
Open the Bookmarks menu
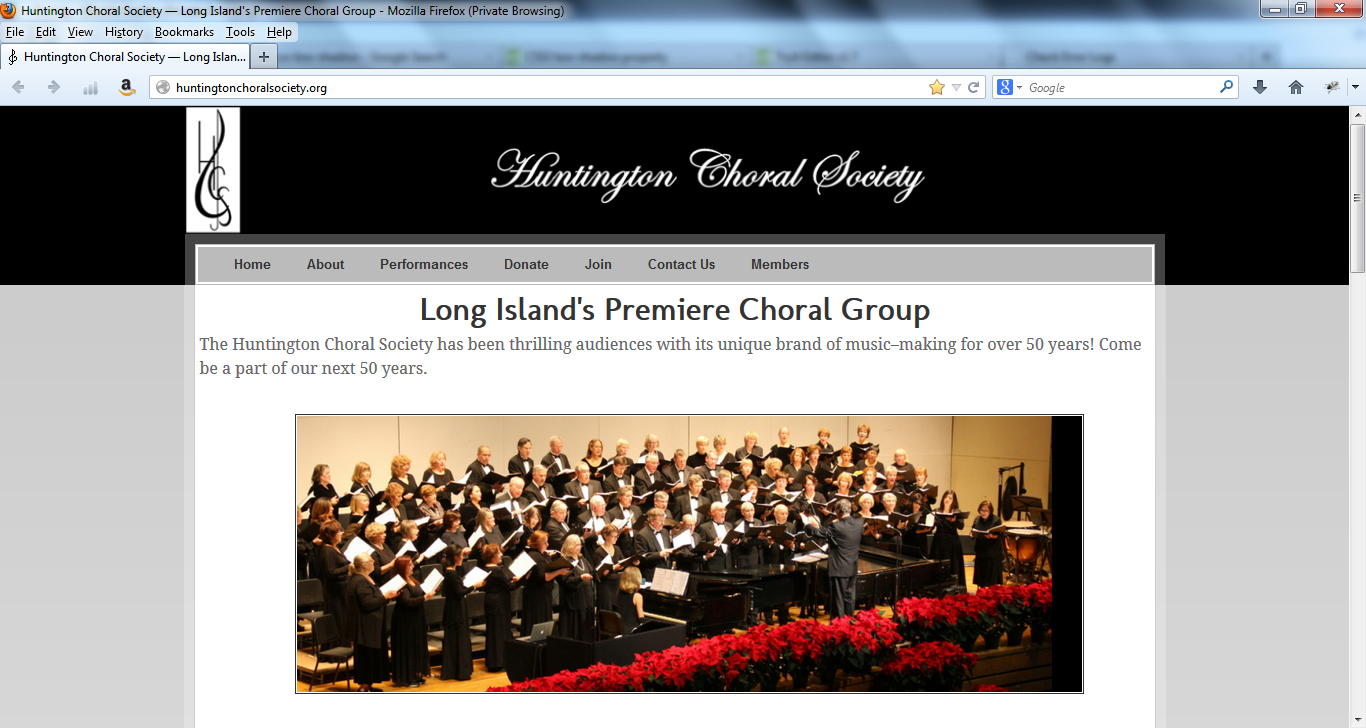coord(184,32)
